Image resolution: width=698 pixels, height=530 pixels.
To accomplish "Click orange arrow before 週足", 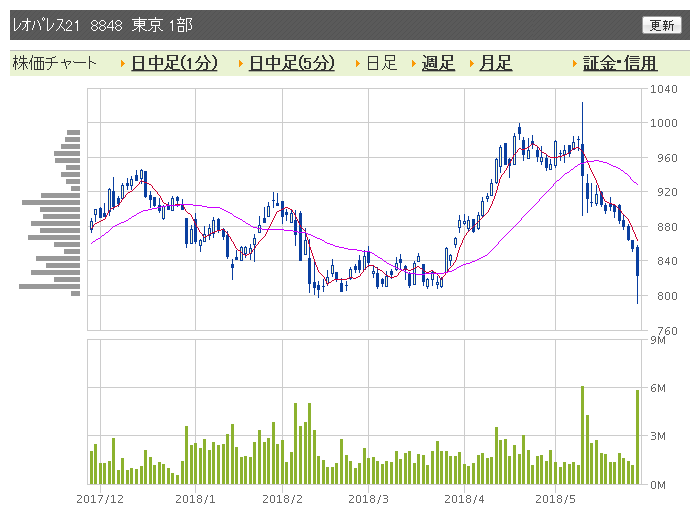I will pyautogui.click(x=414, y=64).
